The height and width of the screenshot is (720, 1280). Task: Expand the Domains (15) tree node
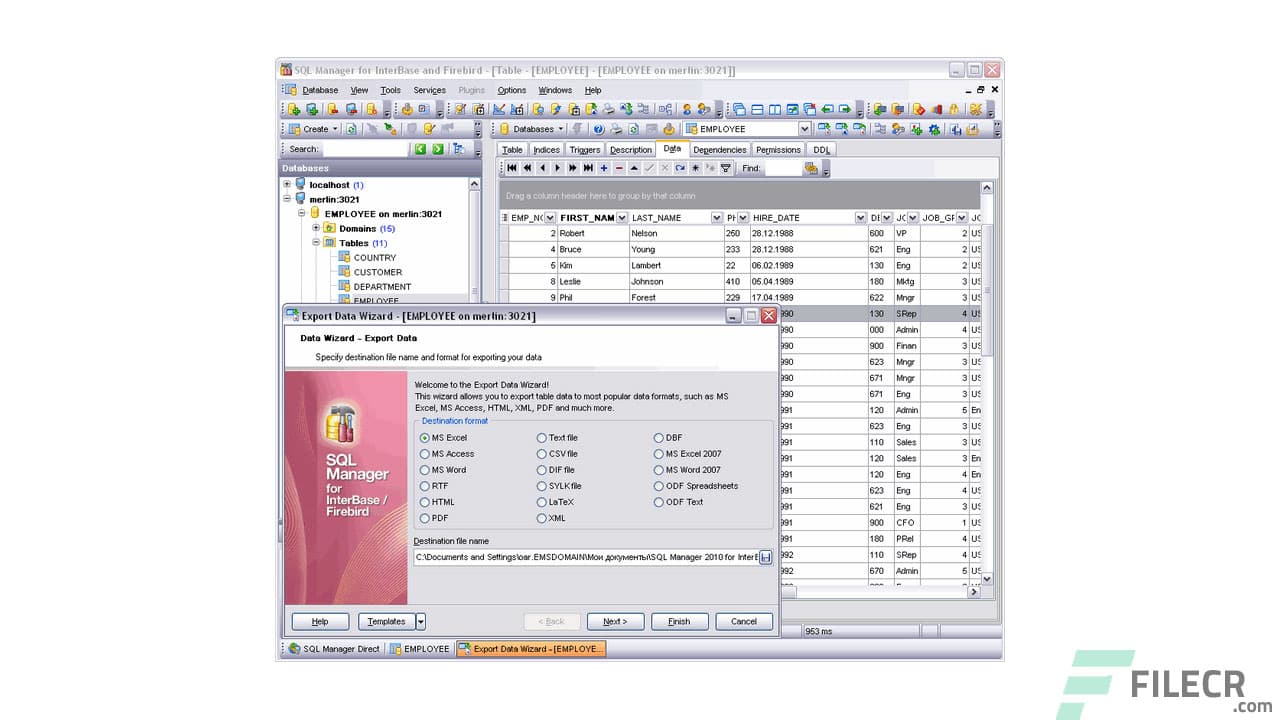[316, 228]
